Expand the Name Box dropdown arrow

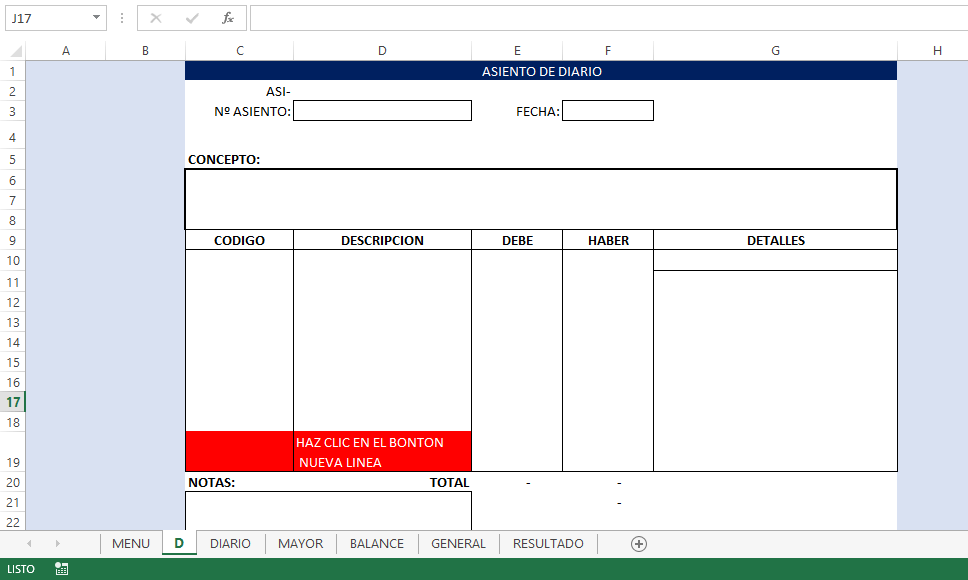point(96,18)
